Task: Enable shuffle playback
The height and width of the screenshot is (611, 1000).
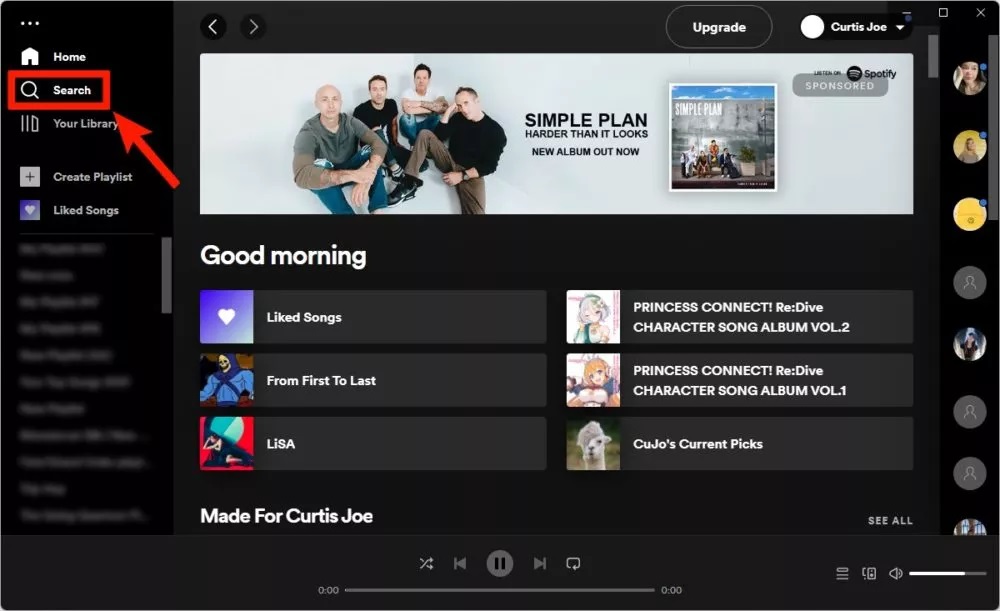Action: 425,563
